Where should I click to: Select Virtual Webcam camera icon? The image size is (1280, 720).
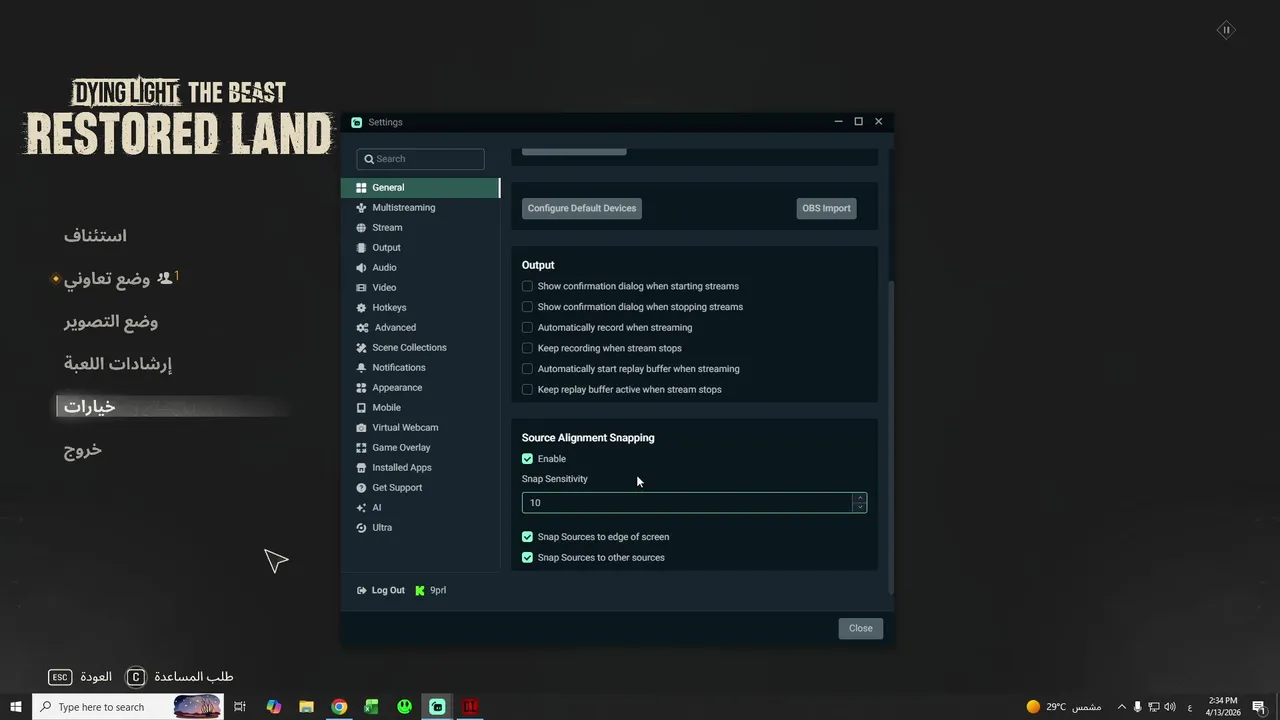pos(362,428)
